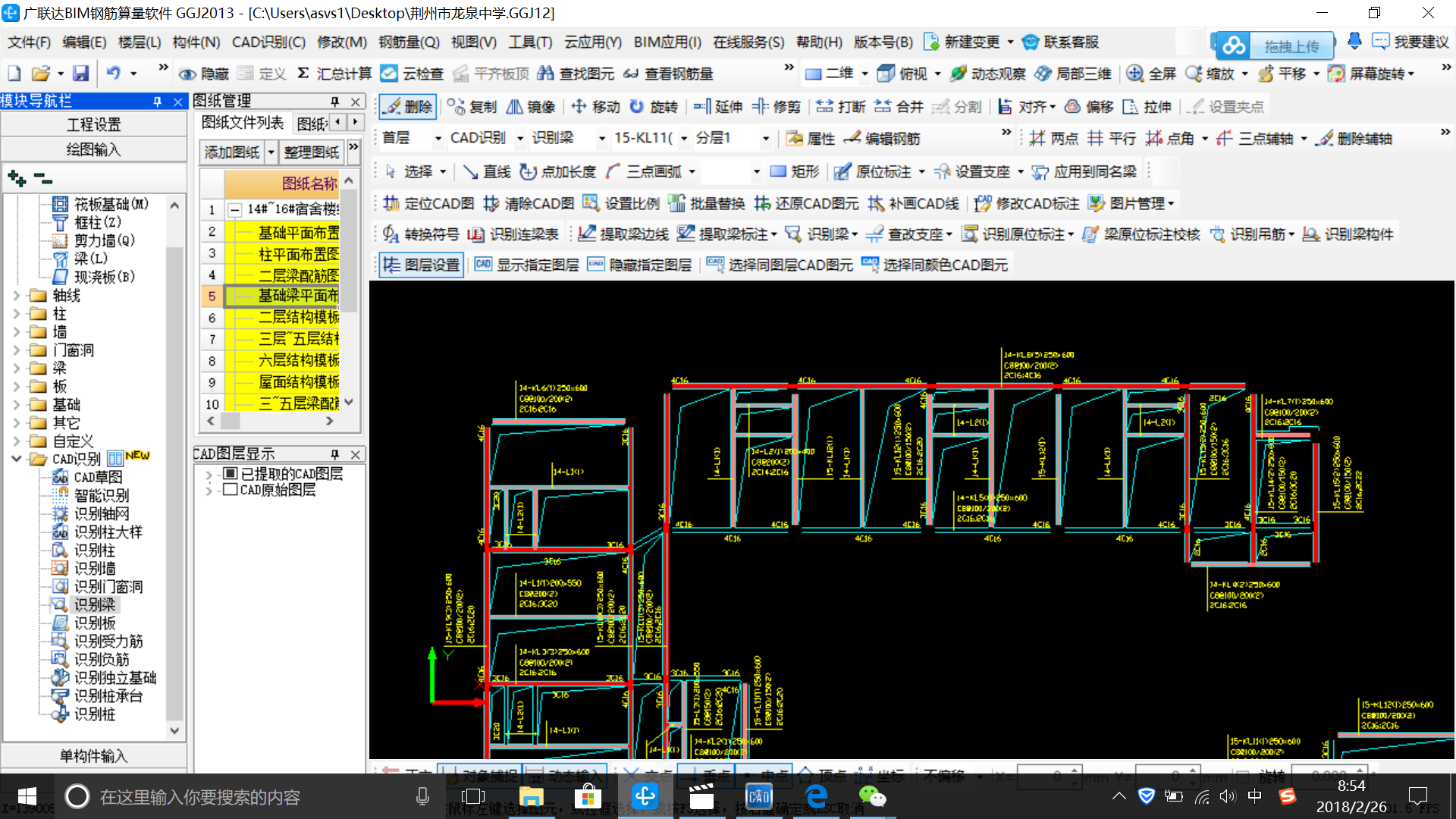The width and height of the screenshot is (1456, 819).
Task: Click 动态观察 dynamic orbit
Action: 987,74
